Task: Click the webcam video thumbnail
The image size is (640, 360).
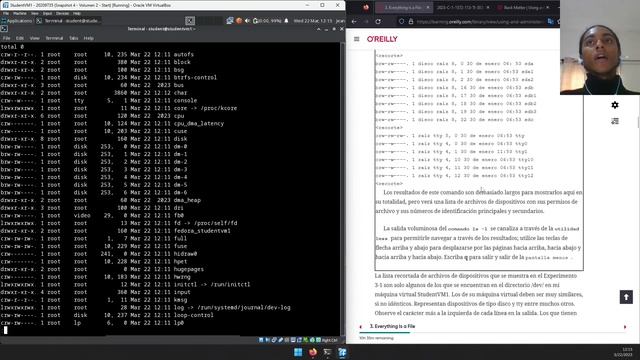Action: tap(600, 47)
